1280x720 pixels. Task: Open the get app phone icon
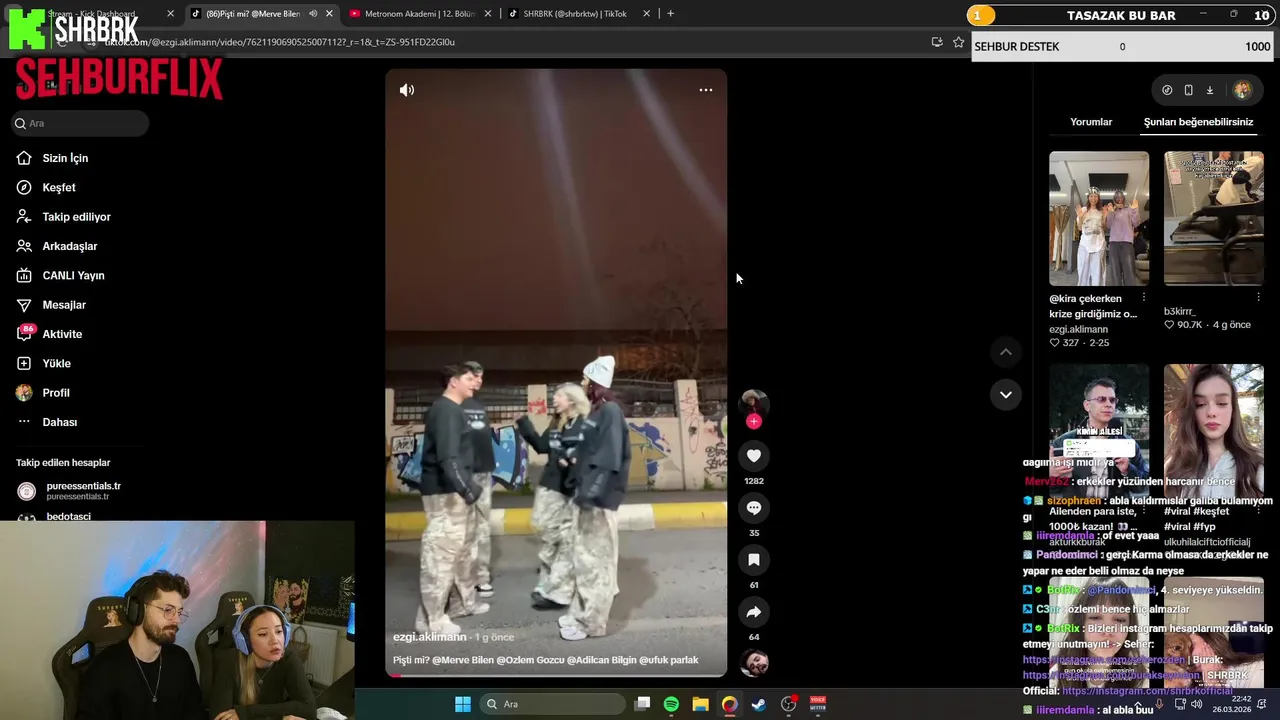1188,90
